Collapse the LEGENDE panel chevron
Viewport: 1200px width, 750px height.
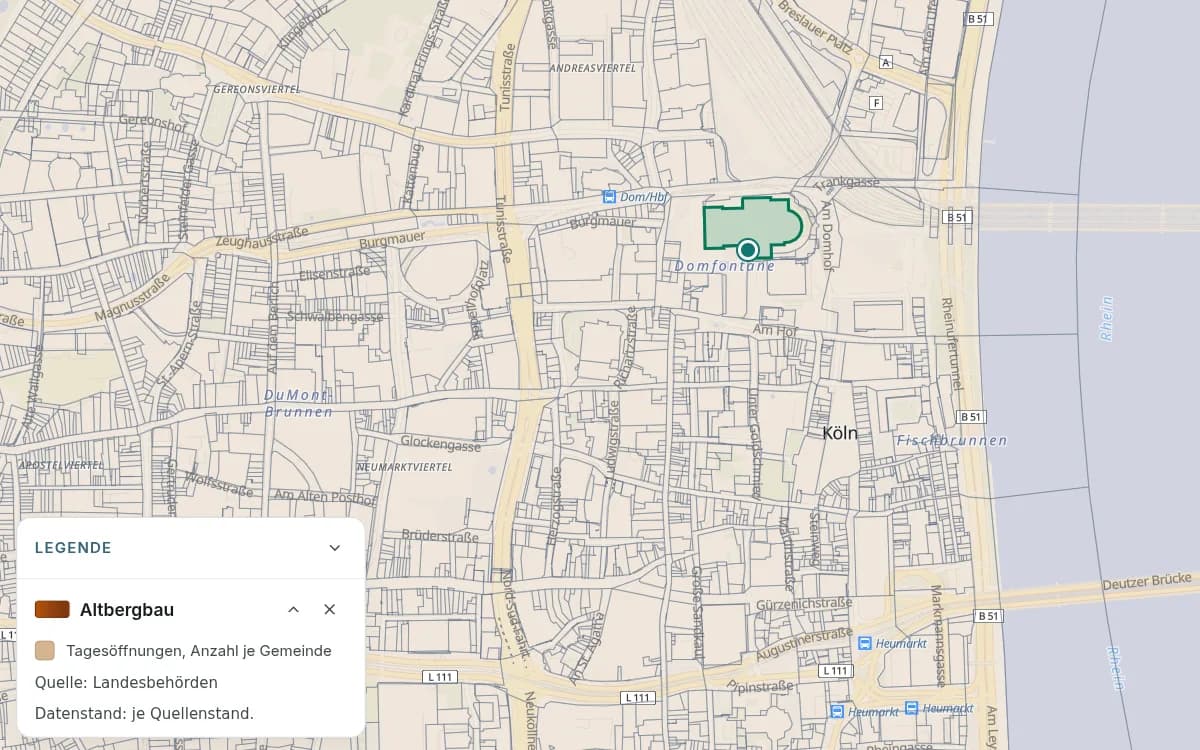pyautogui.click(x=335, y=548)
